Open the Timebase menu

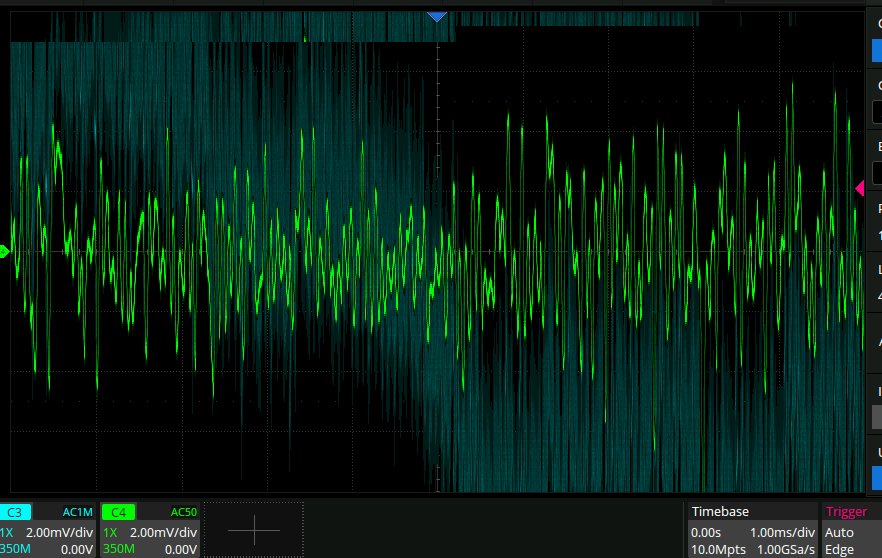pos(720,511)
